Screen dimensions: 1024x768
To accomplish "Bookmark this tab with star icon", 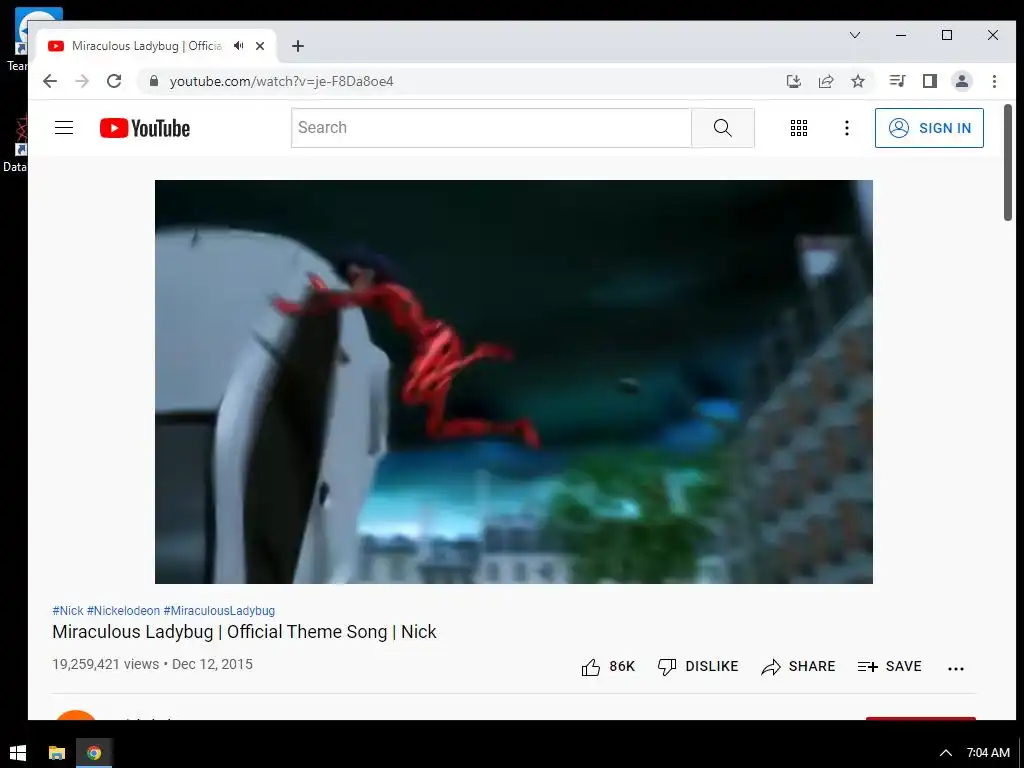I will [x=858, y=81].
